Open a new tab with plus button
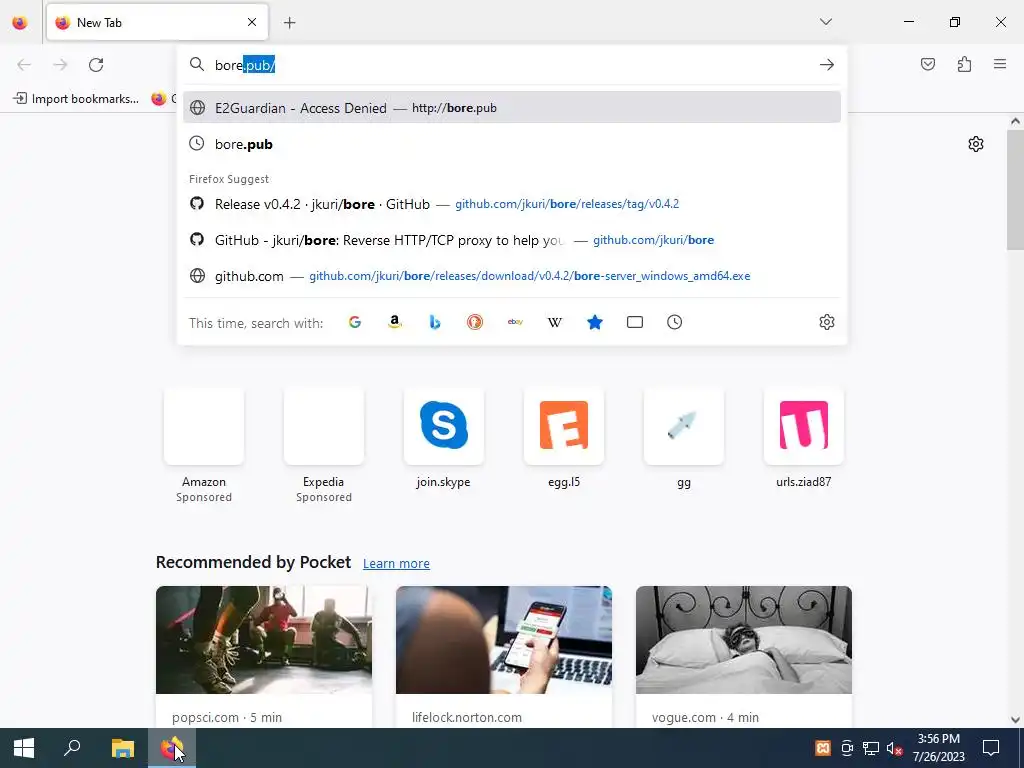Screen dimensions: 1024x768 point(290,23)
